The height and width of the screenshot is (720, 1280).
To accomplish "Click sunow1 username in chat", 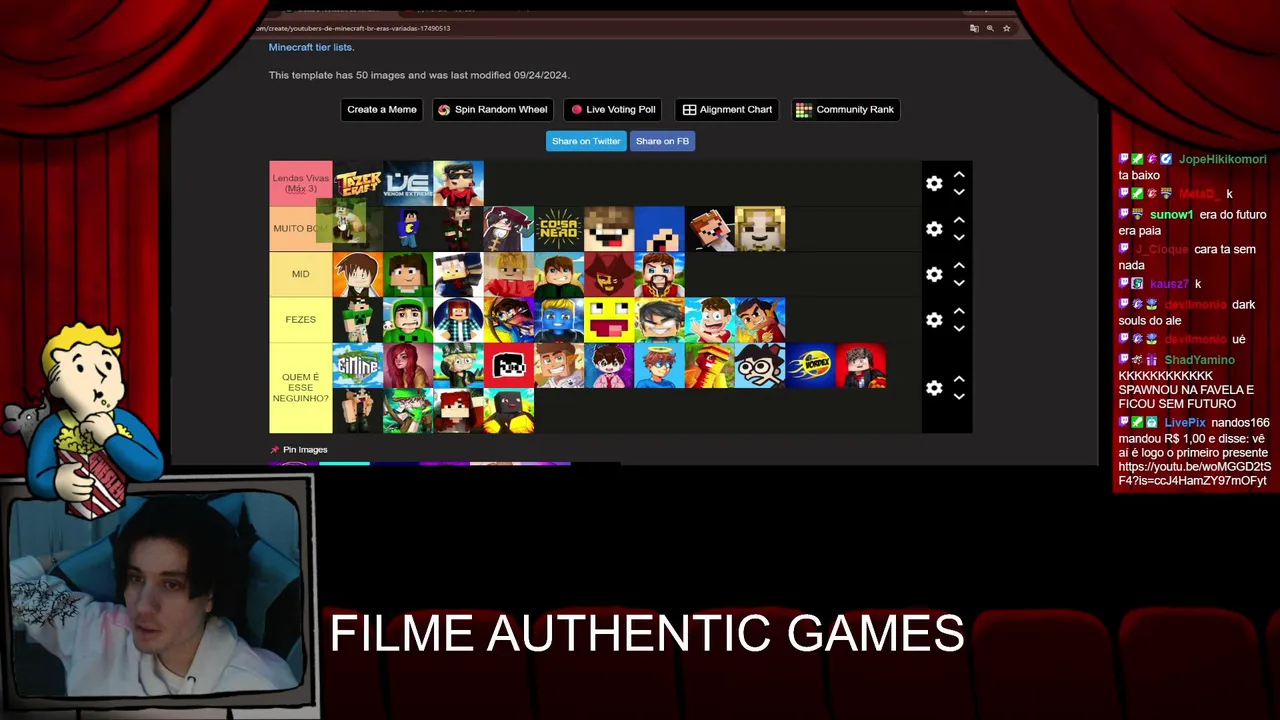I will 1171,215.
